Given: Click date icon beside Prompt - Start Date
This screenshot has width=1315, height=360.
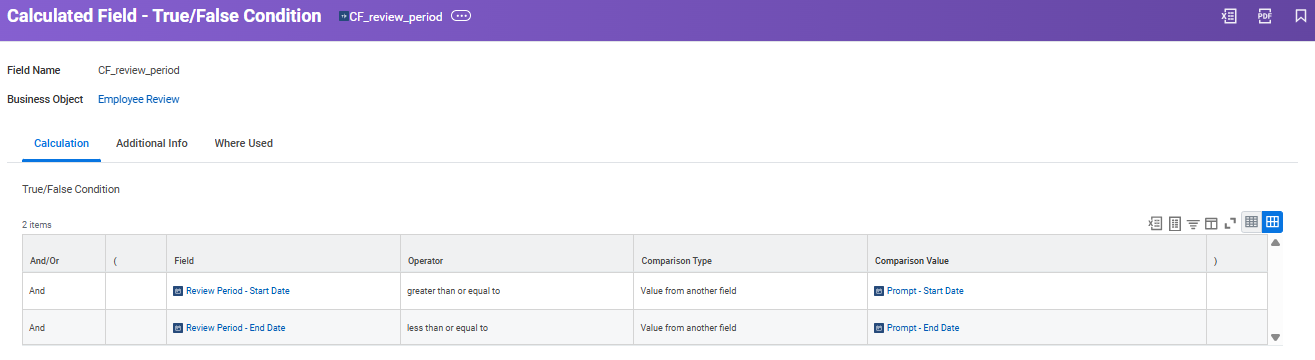Looking at the screenshot, I should click(x=879, y=291).
